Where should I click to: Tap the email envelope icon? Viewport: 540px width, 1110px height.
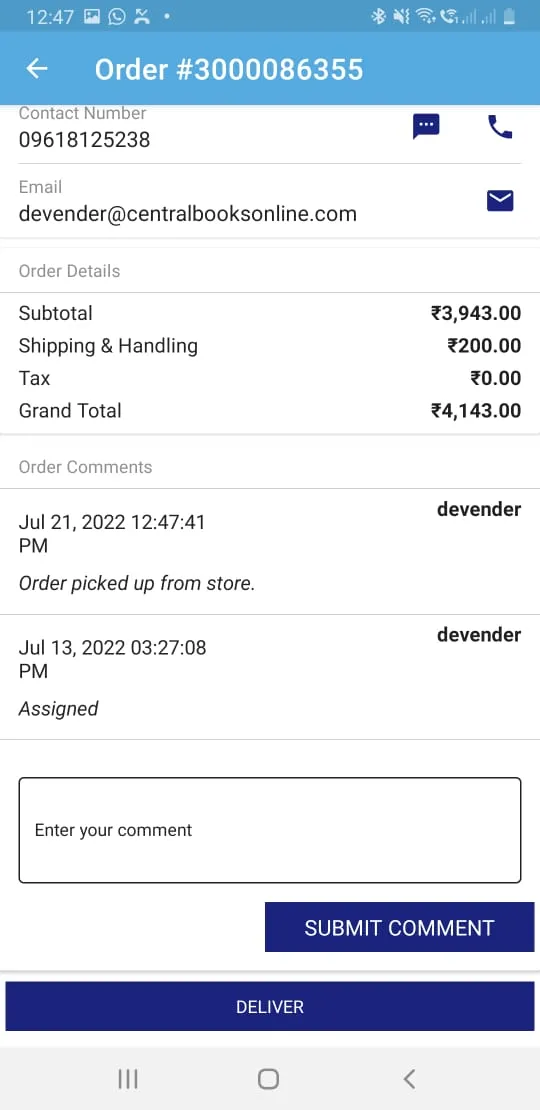pos(500,202)
